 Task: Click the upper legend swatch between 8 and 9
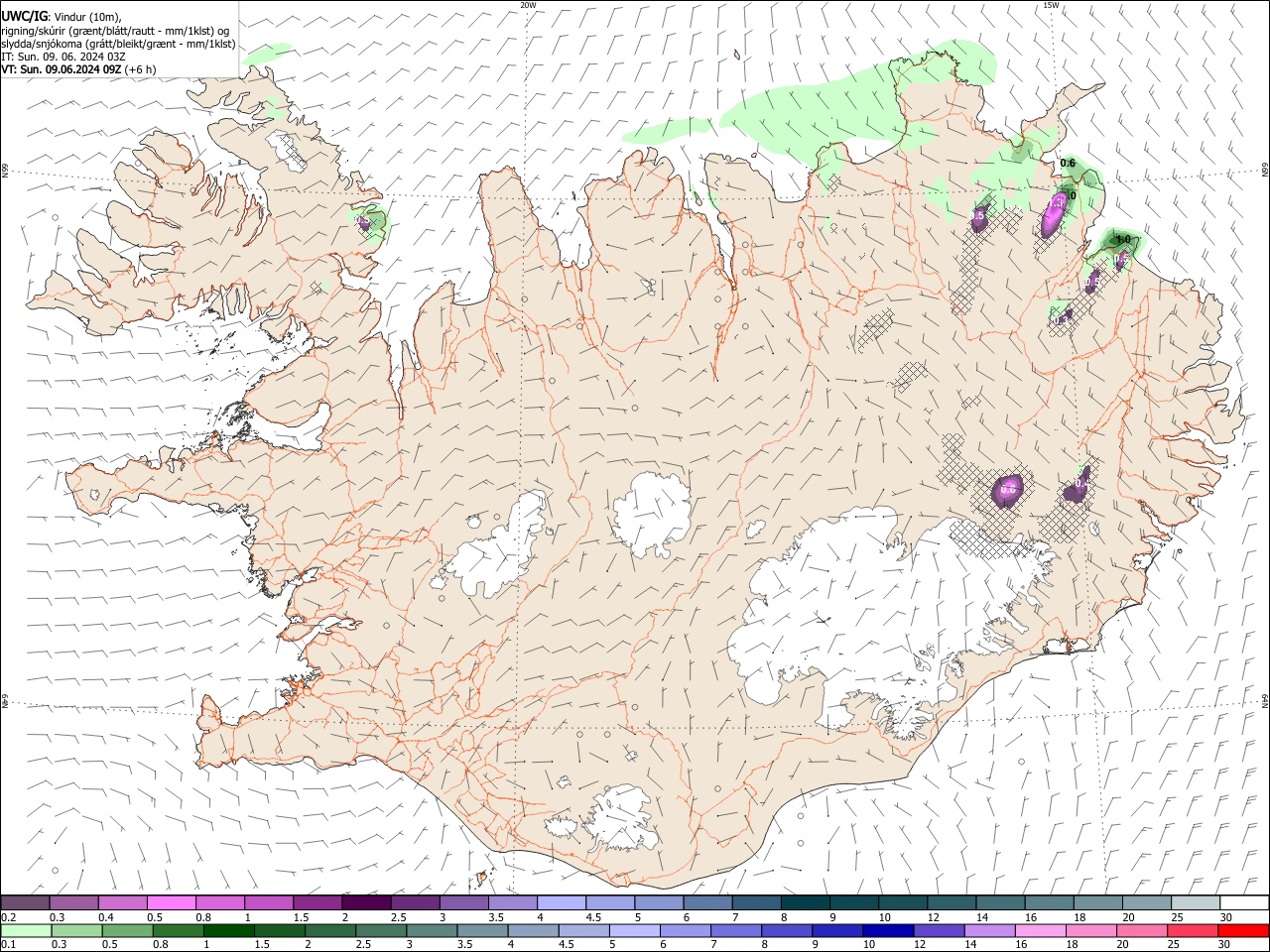coord(805,902)
